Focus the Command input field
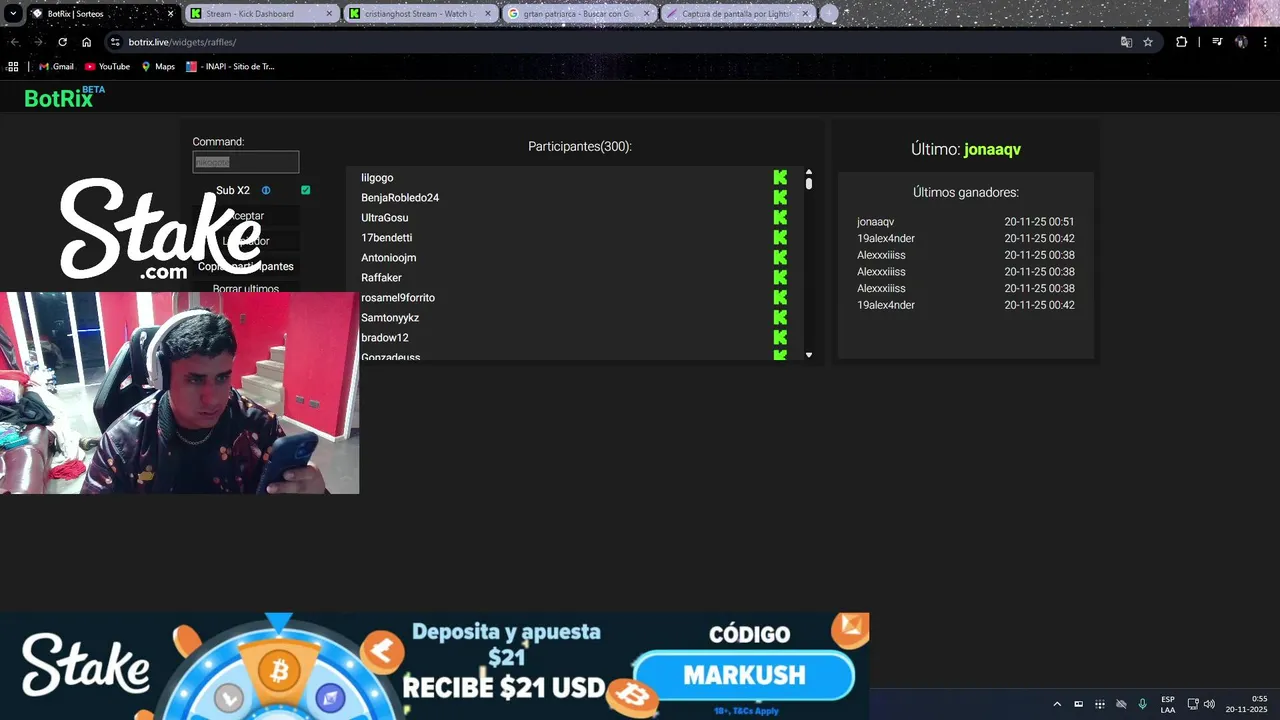This screenshot has height=720, width=1280. (x=246, y=162)
